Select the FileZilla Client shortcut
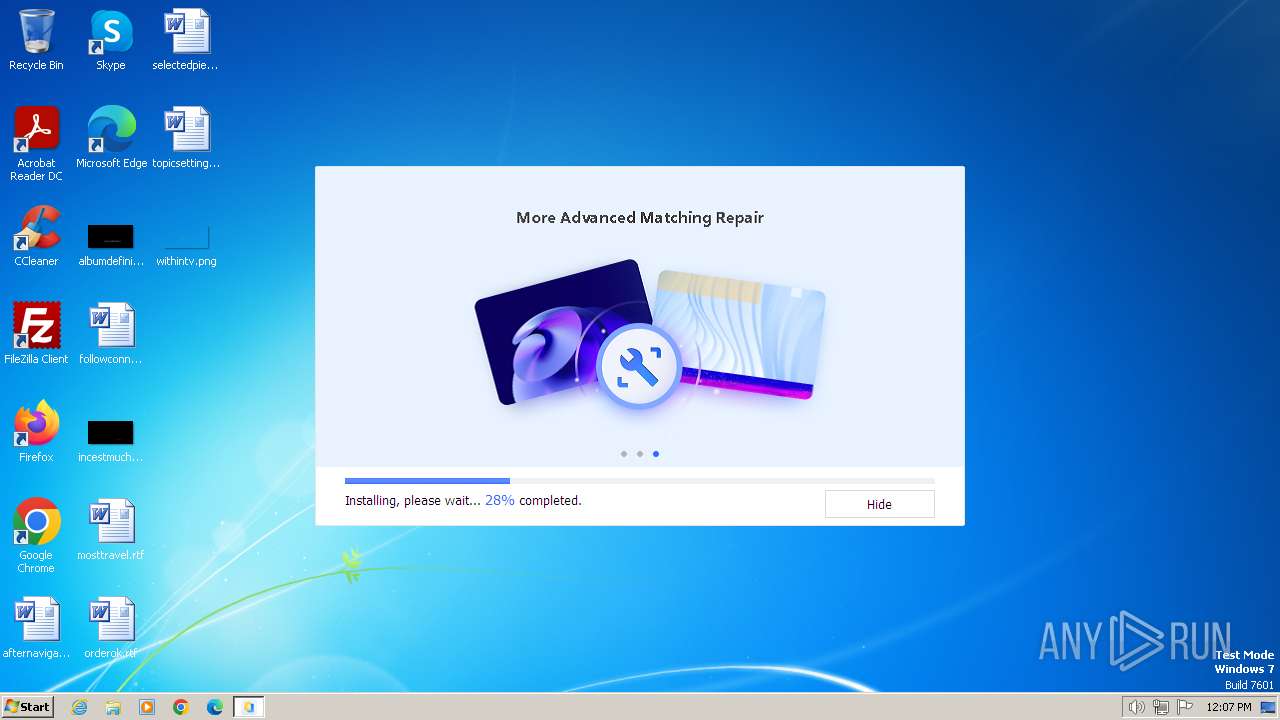 36,334
